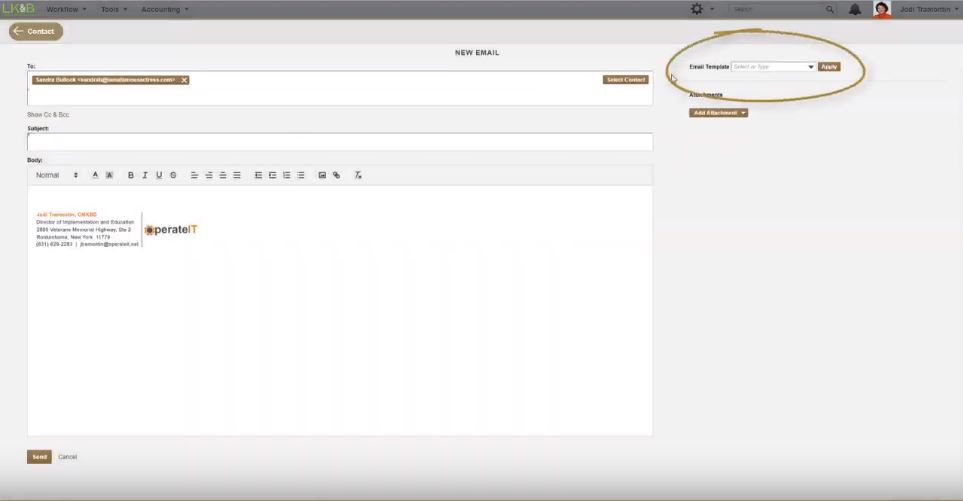Viewport: 963px width, 501px height.
Task: Open the Accounting menu
Action: coord(165,9)
